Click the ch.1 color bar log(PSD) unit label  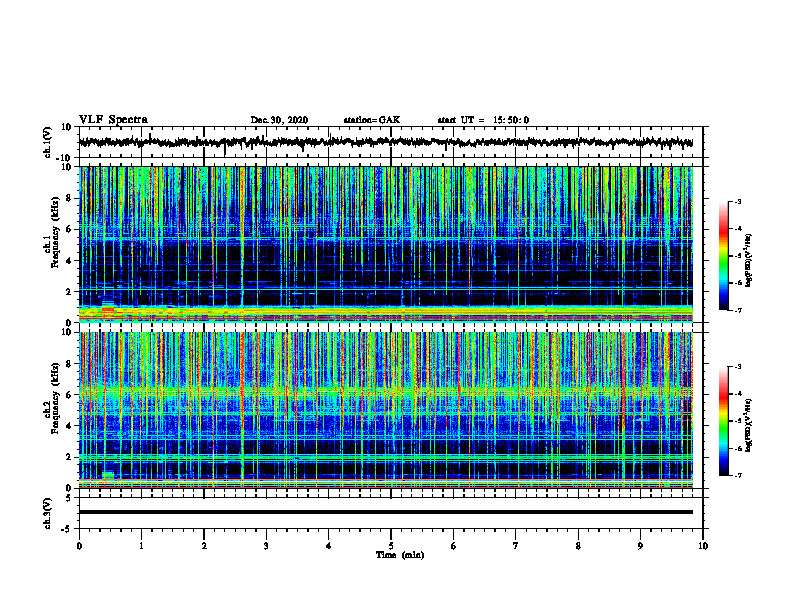click(x=749, y=260)
